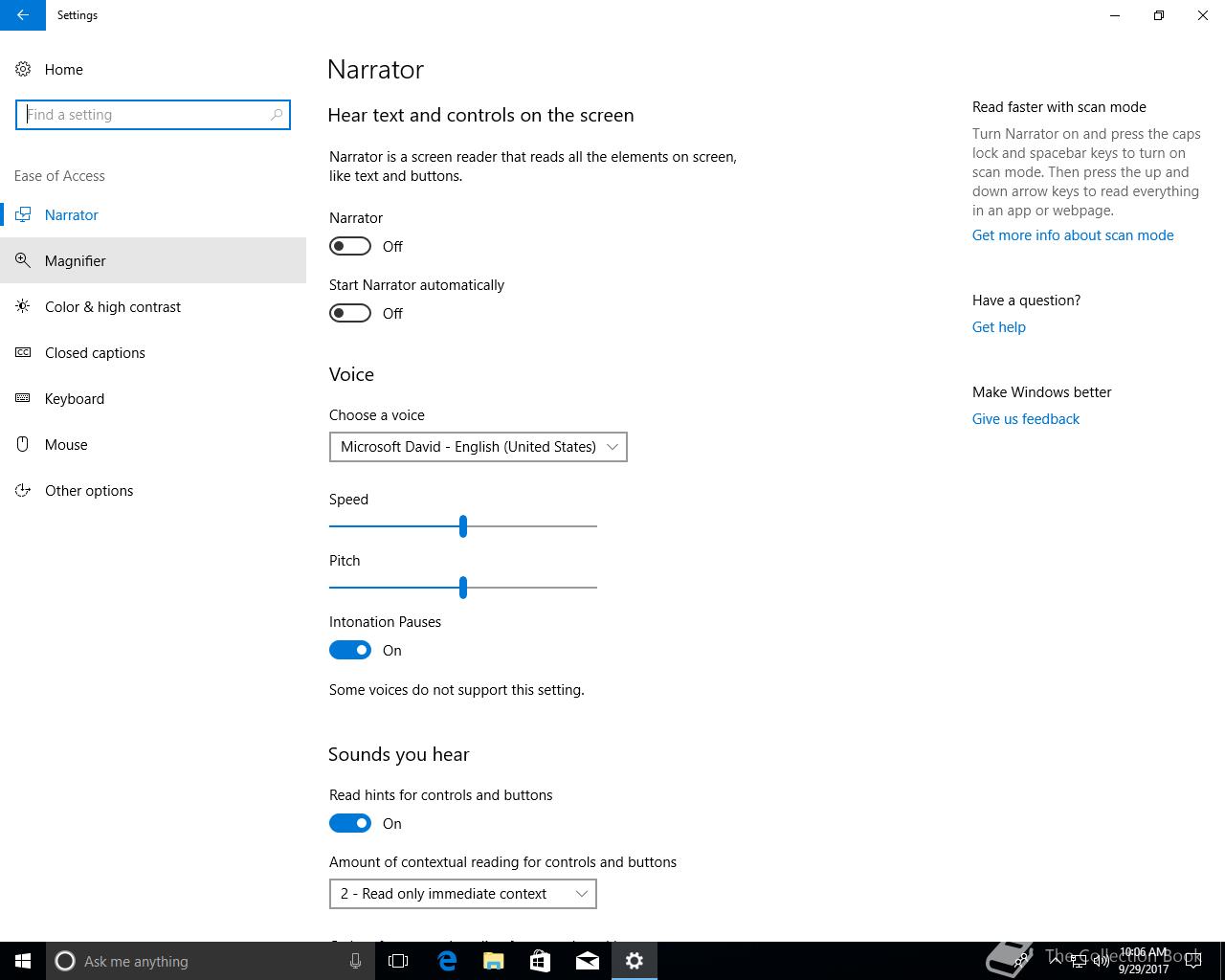Click the Other options icon in sidebar
The width and height of the screenshot is (1225, 980).
[23, 491]
